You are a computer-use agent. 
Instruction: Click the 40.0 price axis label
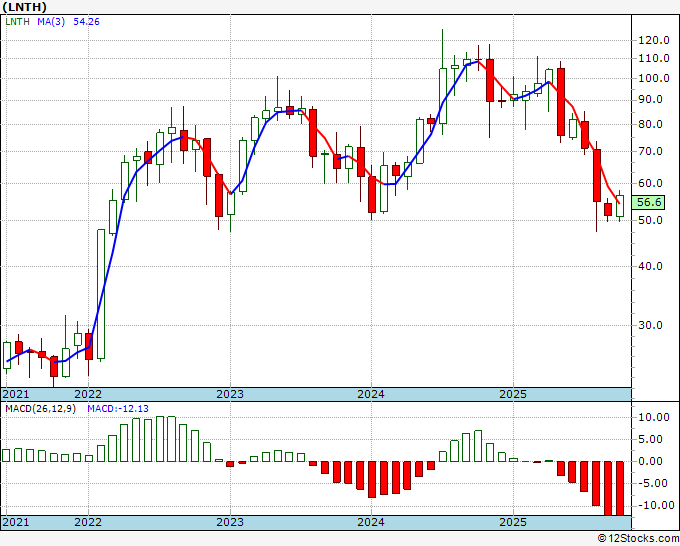(651, 266)
